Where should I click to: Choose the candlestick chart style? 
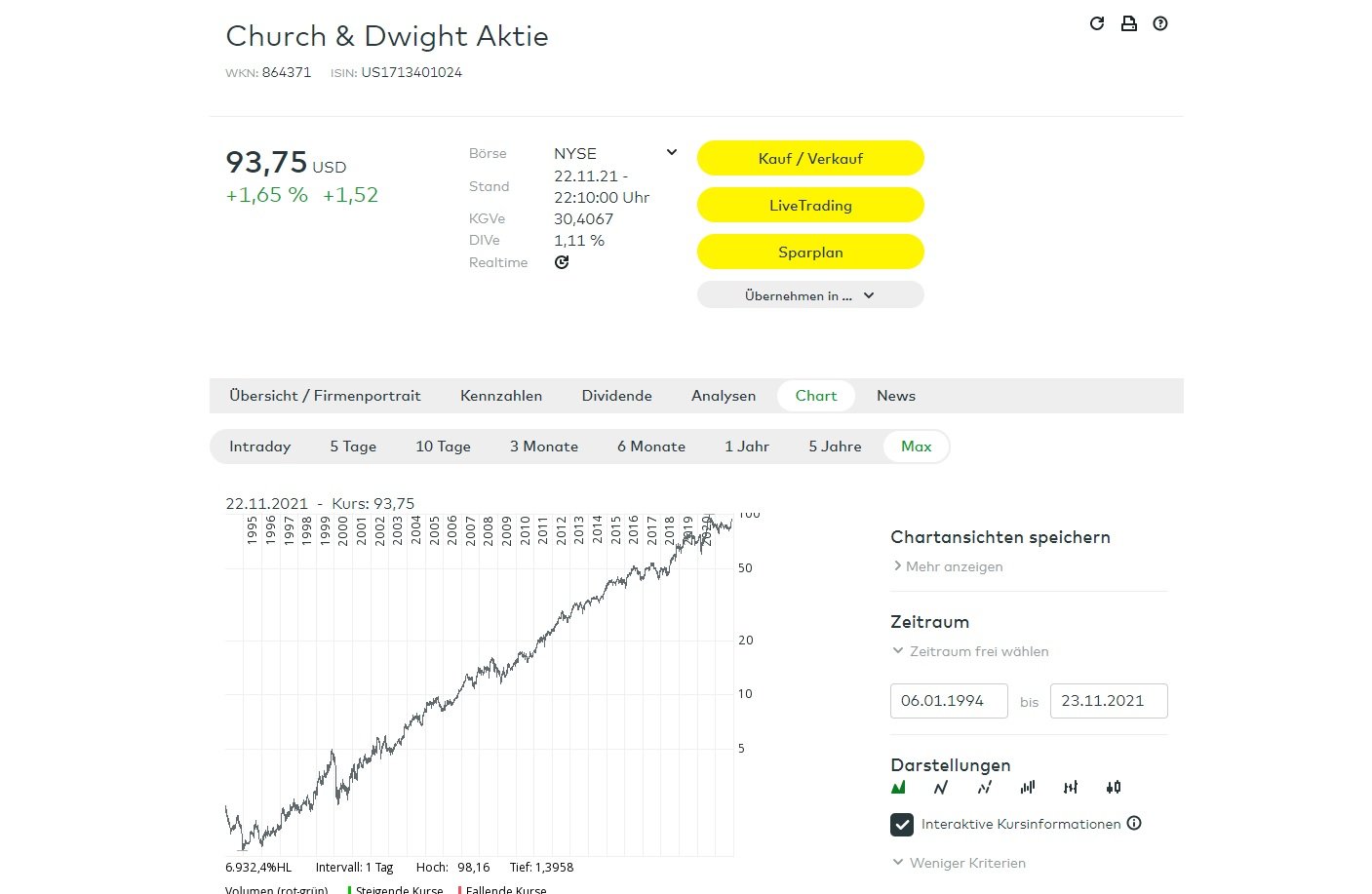[1114, 787]
